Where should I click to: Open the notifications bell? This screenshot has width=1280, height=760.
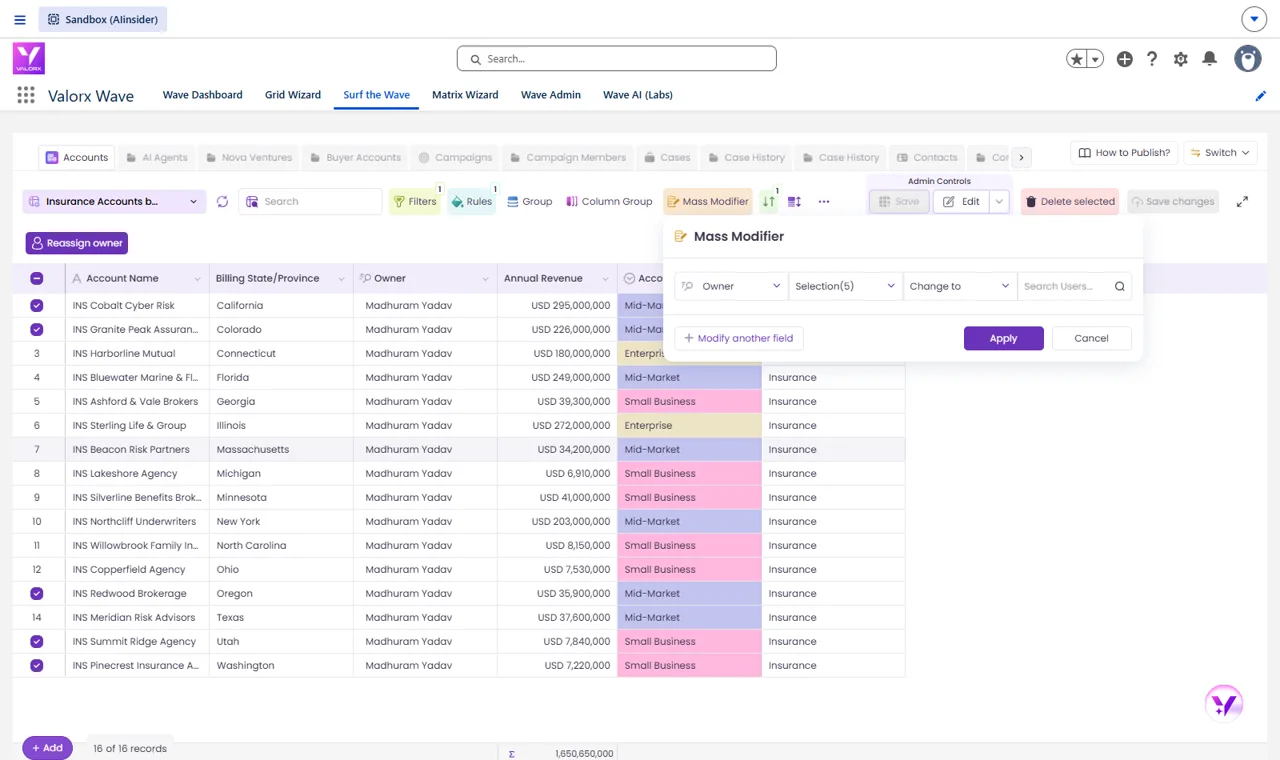[x=1210, y=59]
